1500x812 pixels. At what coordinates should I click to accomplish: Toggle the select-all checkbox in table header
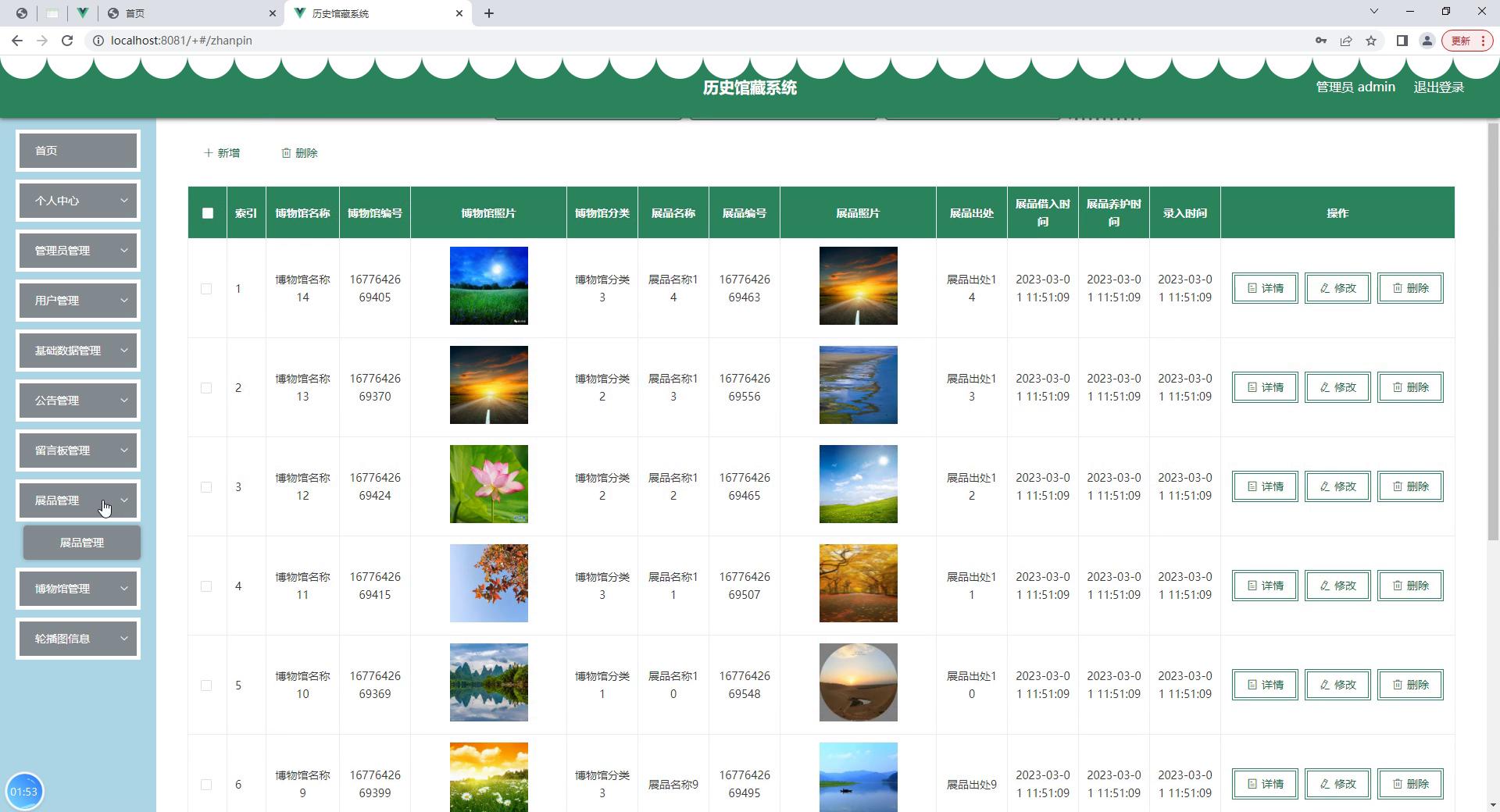coord(208,213)
